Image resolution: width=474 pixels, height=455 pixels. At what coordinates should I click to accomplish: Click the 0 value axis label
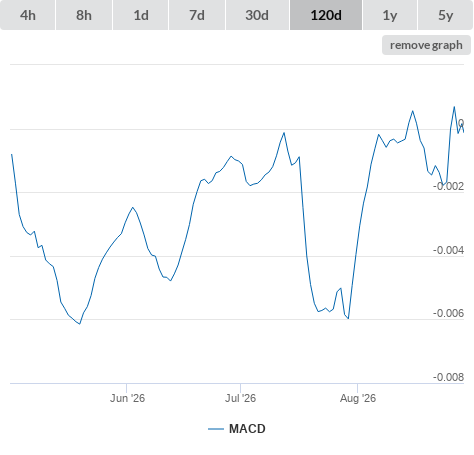click(461, 123)
